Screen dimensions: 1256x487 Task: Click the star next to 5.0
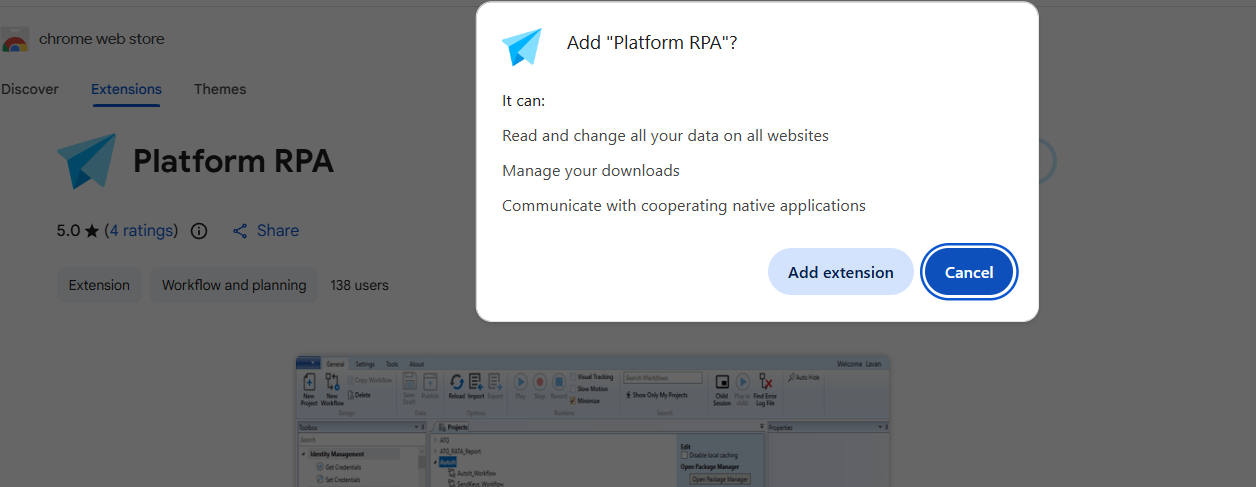click(92, 231)
